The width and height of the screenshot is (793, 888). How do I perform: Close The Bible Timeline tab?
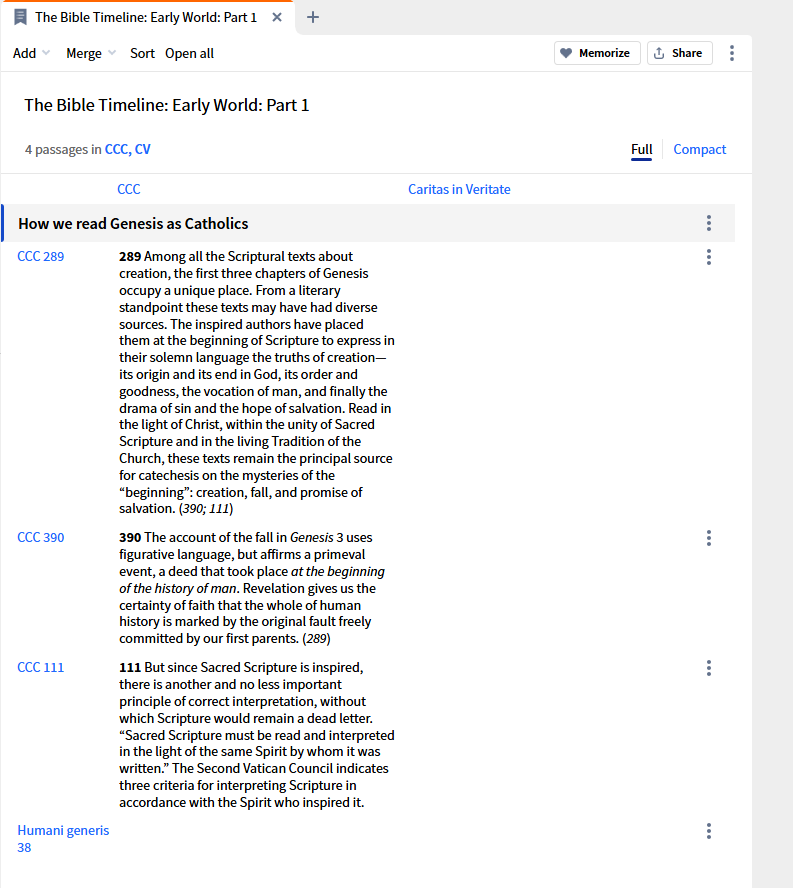coord(277,18)
